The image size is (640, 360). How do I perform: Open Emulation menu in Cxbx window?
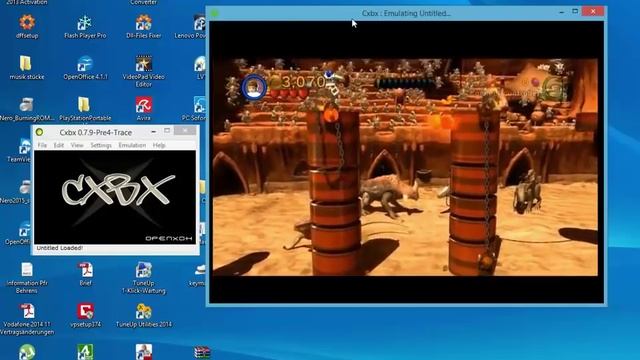coord(132,145)
